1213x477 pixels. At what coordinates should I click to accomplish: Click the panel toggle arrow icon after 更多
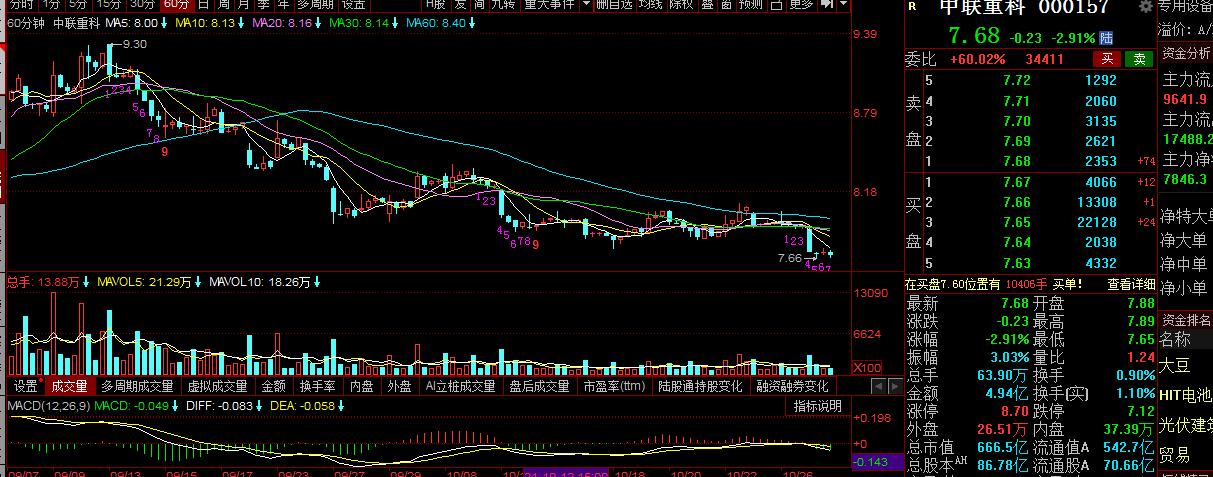tap(826, 5)
